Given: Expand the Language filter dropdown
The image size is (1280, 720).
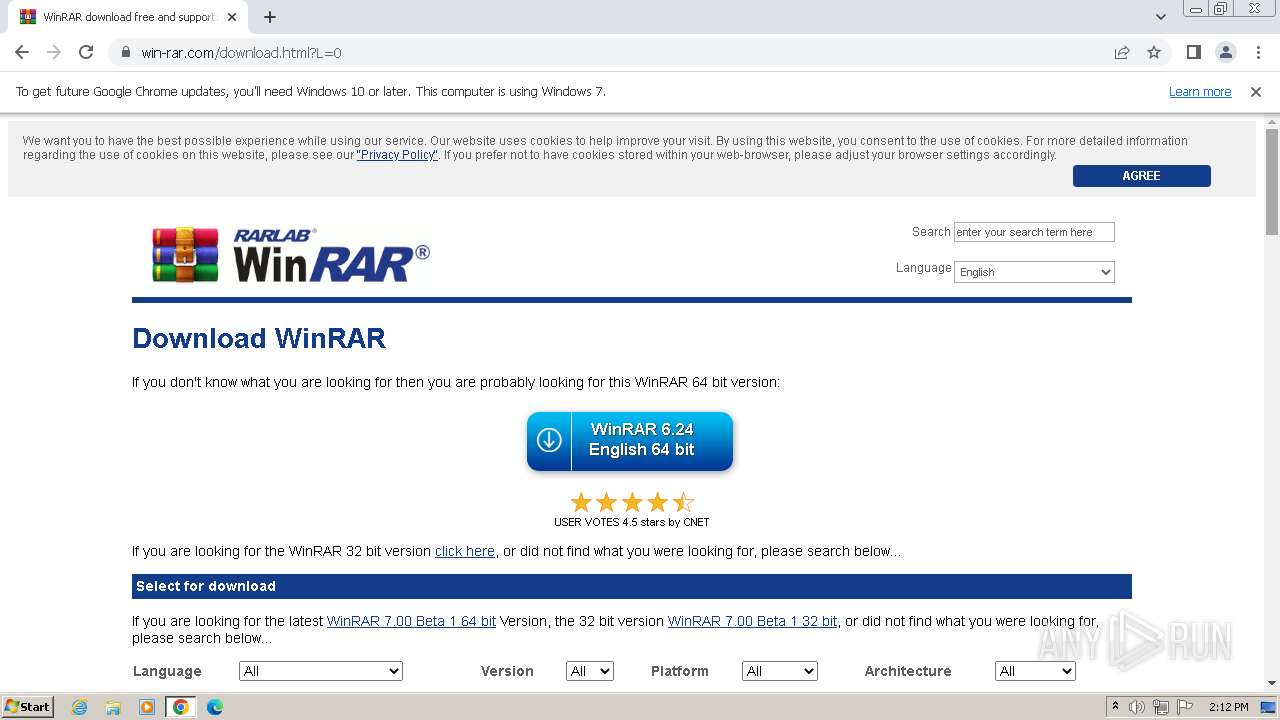Looking at the screenshot, I should pos(321,671).
